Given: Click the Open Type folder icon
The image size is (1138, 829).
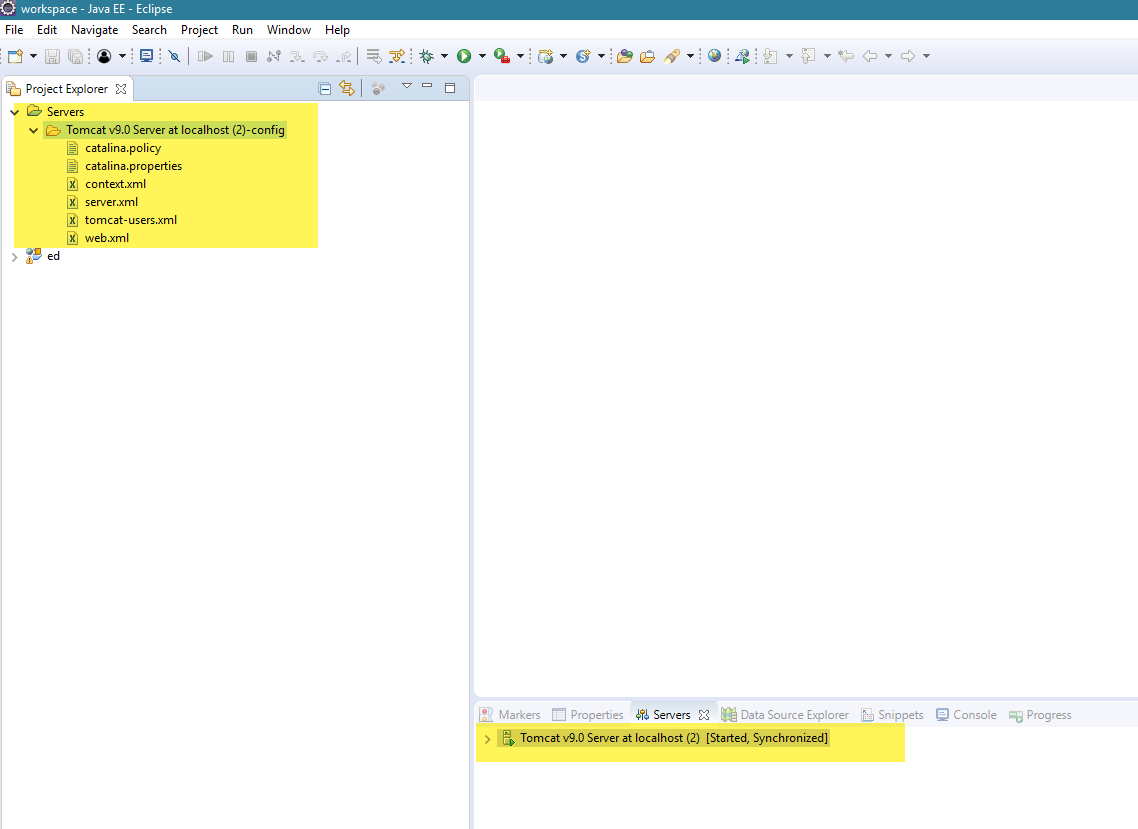Looking at the screenshot, I should [625, 56].
